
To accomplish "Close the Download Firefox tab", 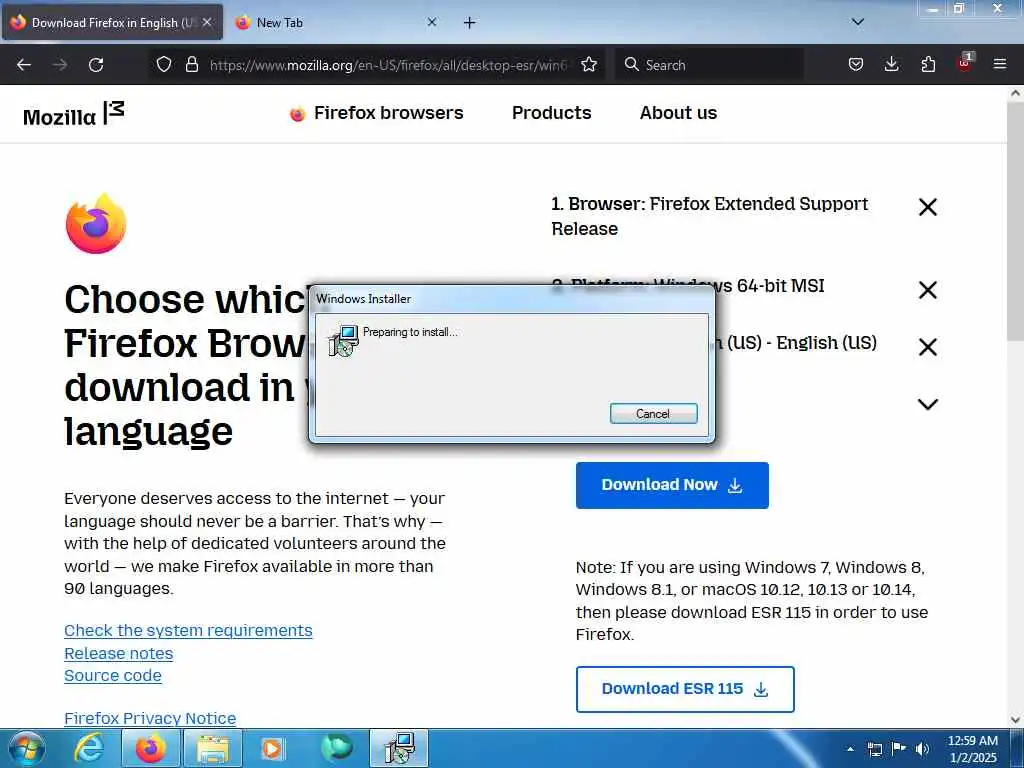I will click(207, 22).
